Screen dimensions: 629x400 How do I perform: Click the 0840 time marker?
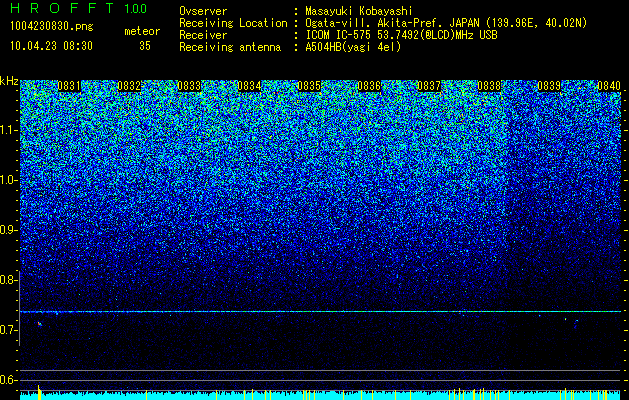pos(609,86)
